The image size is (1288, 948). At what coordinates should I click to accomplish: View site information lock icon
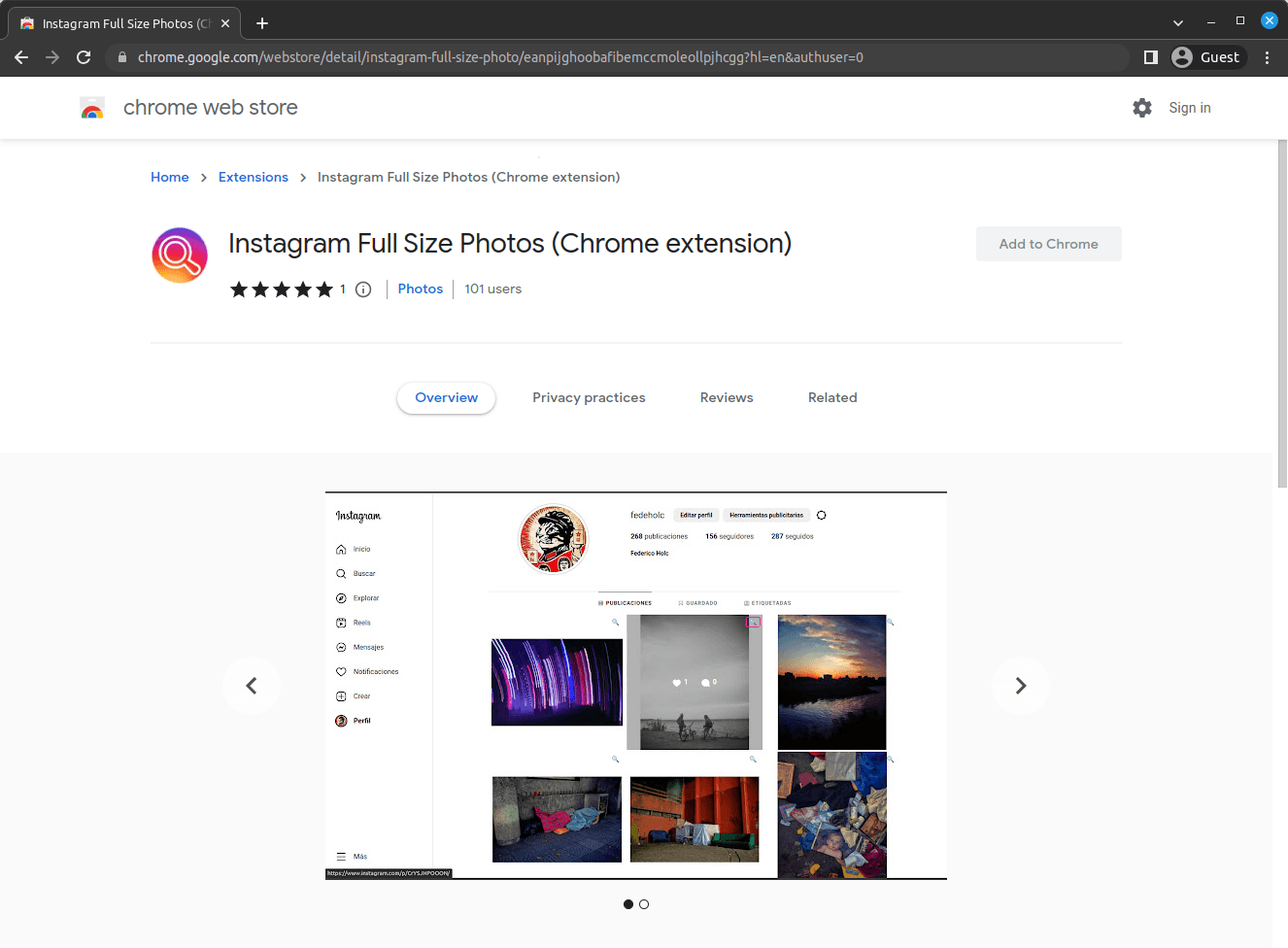[121, 57]
